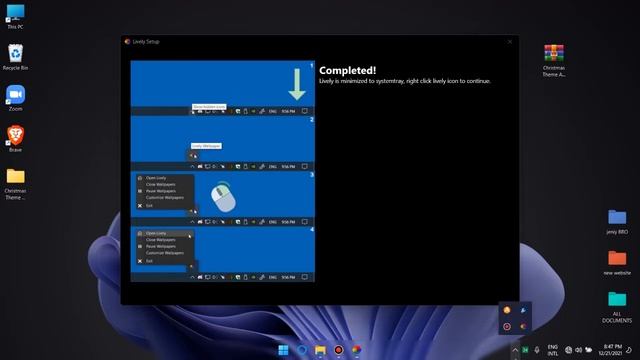
Task: Click the colorful Lively icon on taskbar
Action: (x=357, y=350)
